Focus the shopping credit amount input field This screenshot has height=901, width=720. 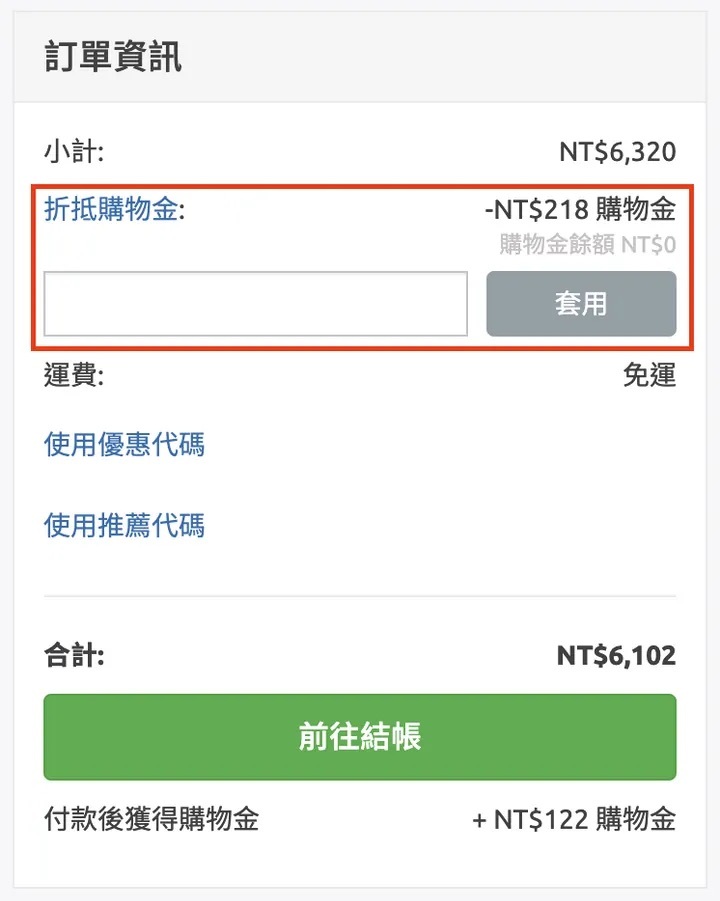(255, 304)
